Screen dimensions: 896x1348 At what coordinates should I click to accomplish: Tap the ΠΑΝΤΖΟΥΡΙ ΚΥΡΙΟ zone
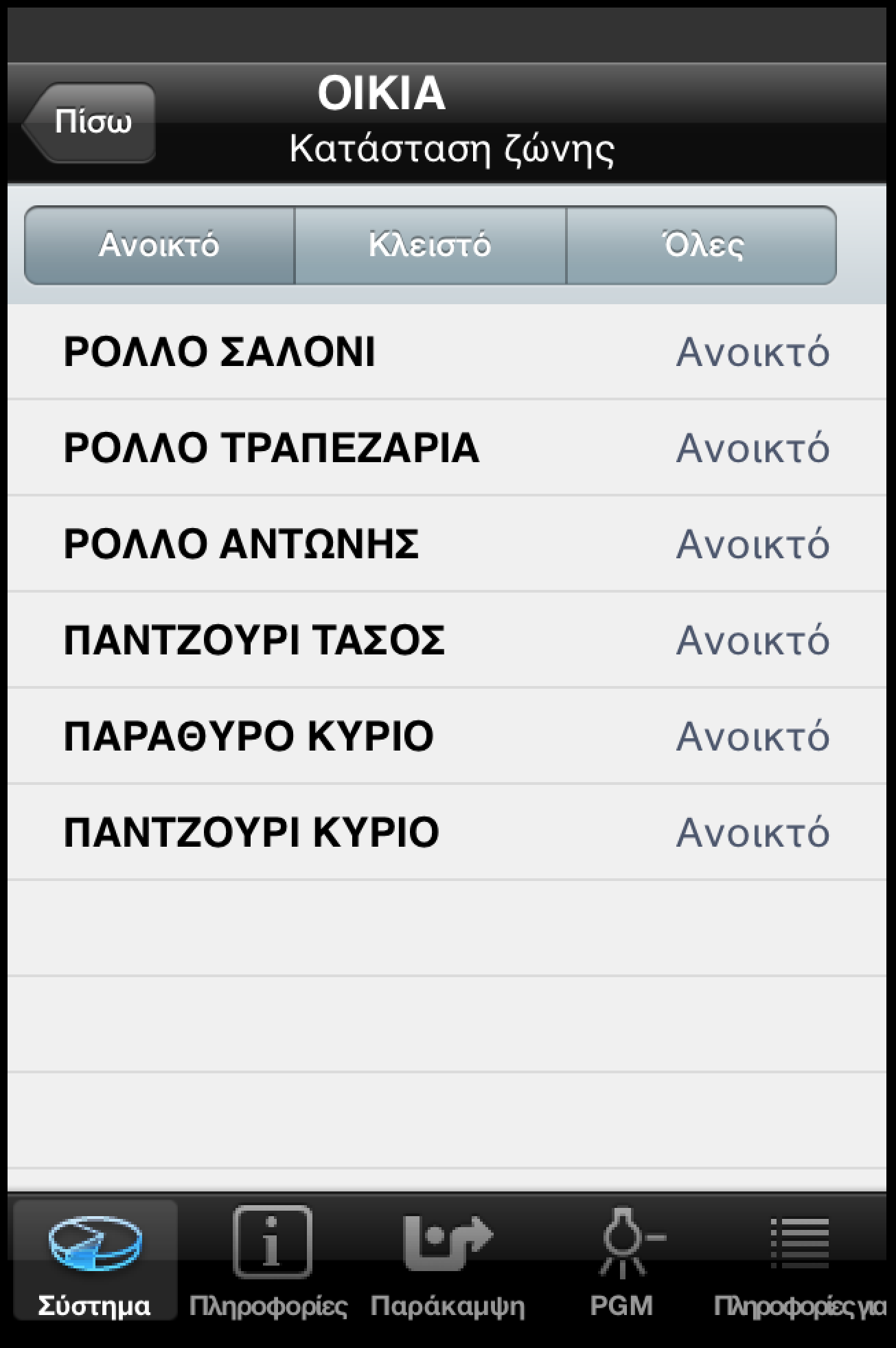pyautogui.click(x=251, y=832)
